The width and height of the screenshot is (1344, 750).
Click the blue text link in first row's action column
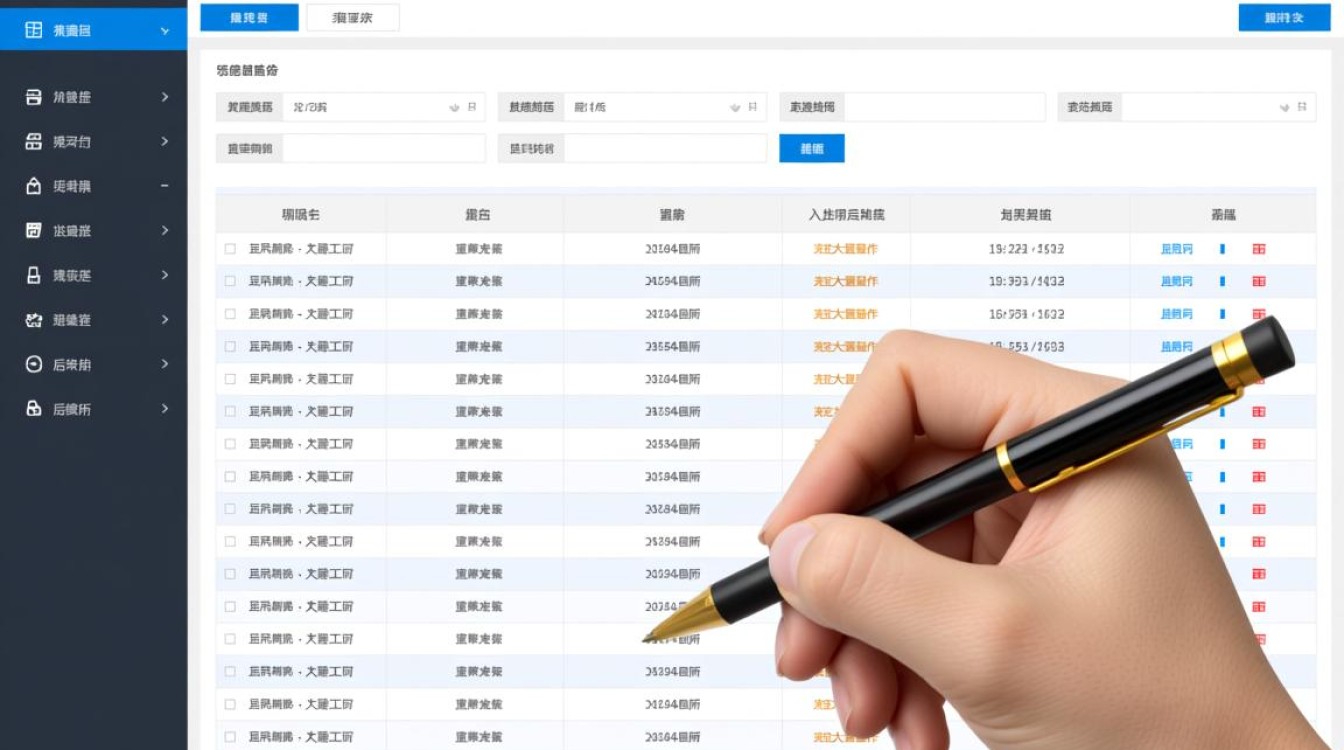pos(1176,249)
